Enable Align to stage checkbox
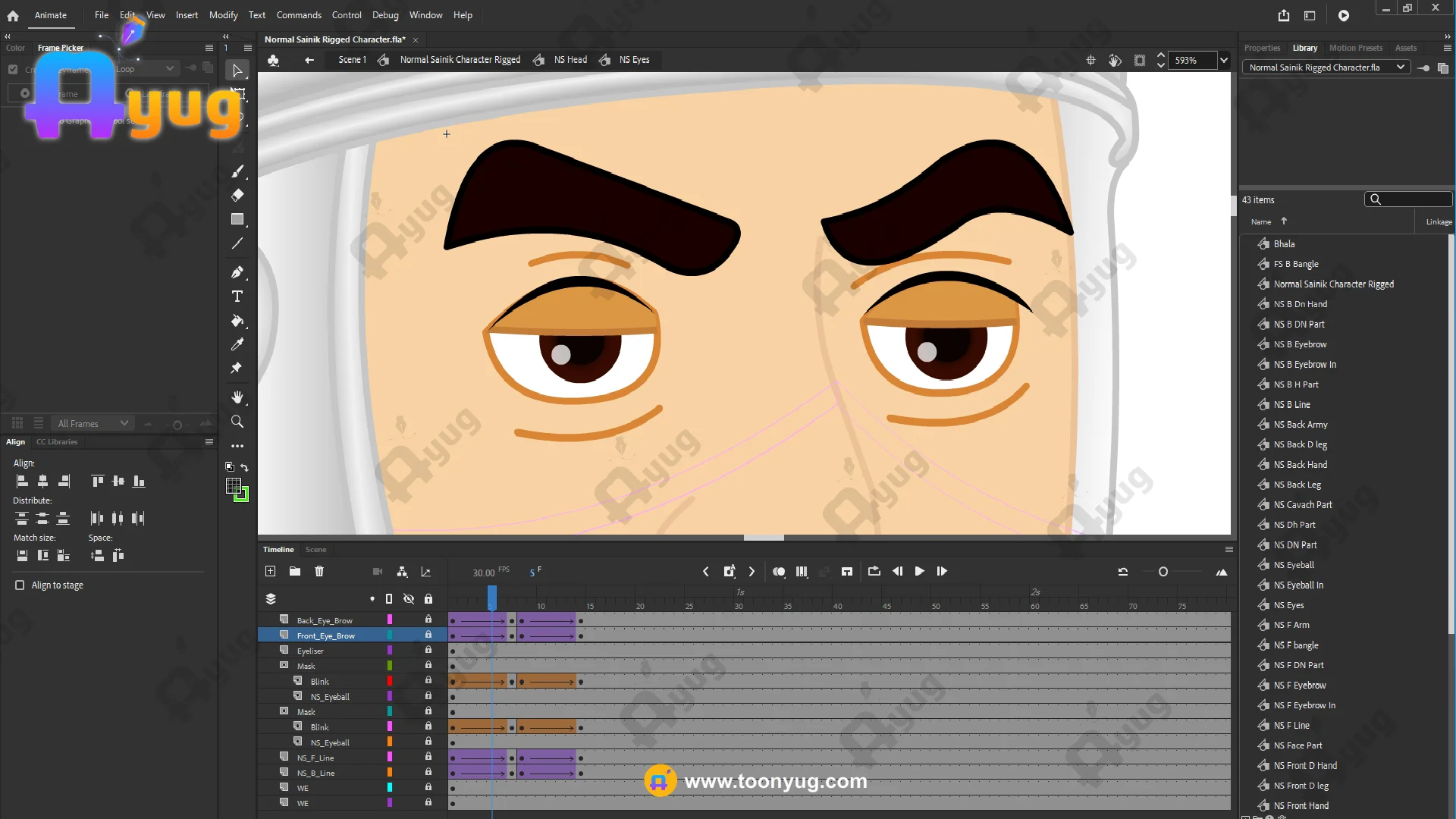The width and height of the screenshot is (1456, 819). [x=20, y=585]
